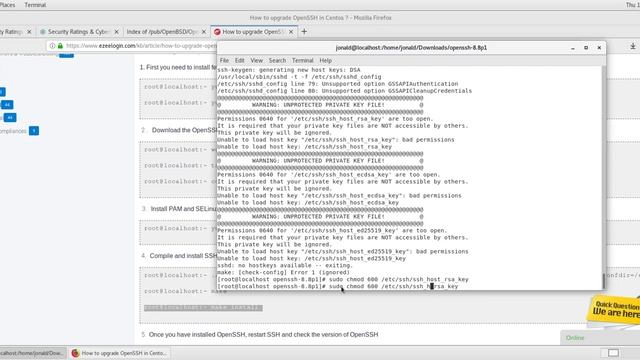
Task: Close the terminal window
Action: (x=599, y=48)
